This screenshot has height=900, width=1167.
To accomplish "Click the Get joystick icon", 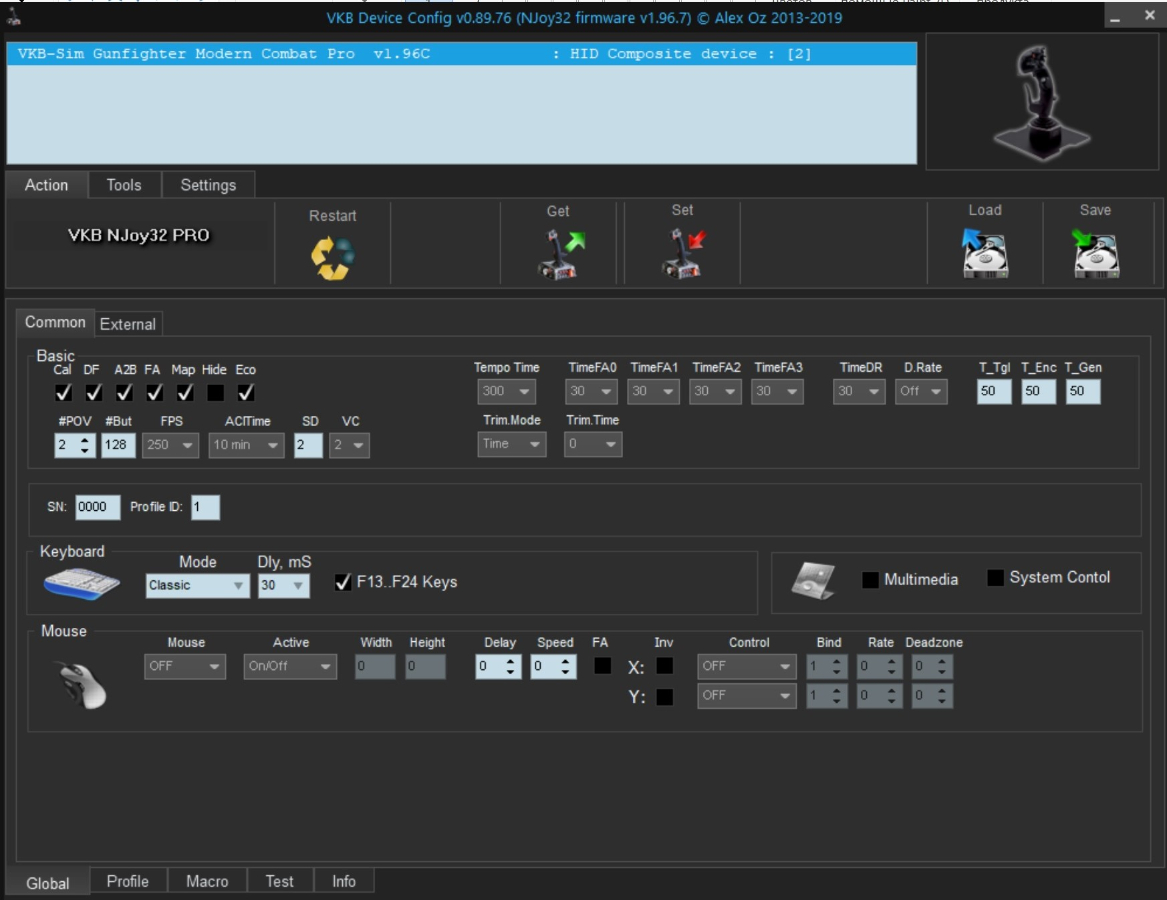I will (561, 255).
